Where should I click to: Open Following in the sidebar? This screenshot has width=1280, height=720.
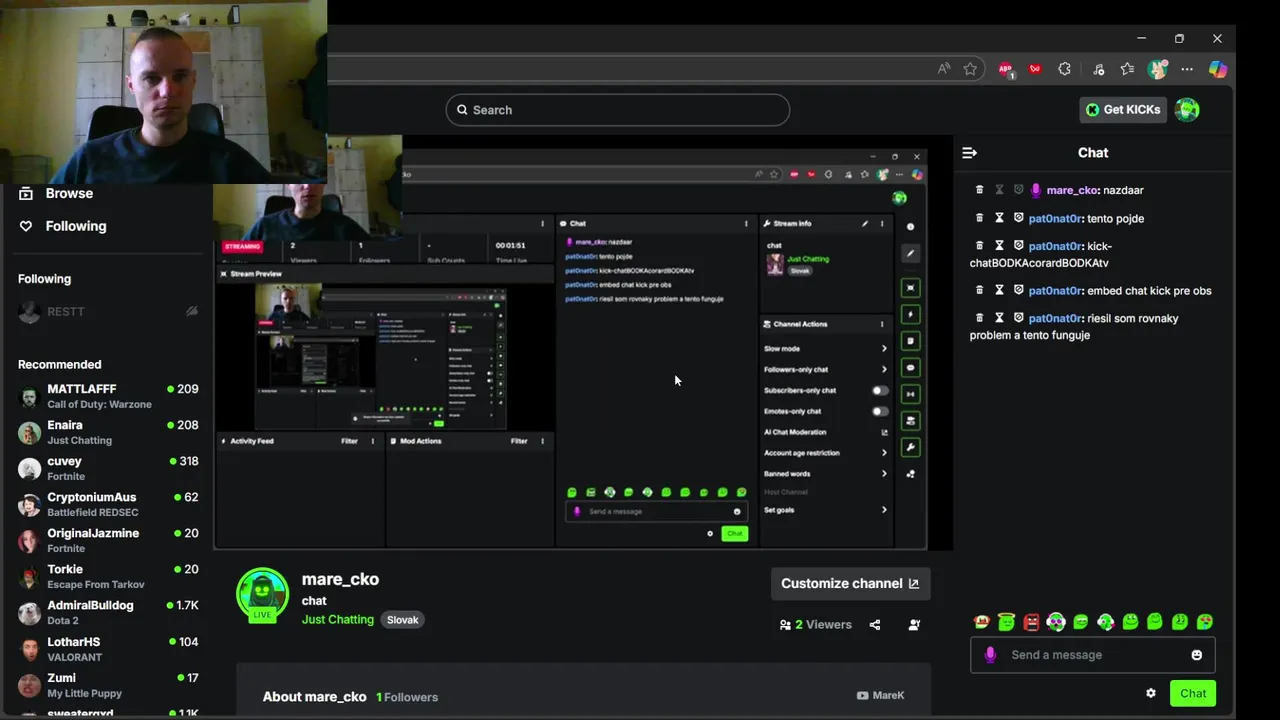[x=63, y=226]
